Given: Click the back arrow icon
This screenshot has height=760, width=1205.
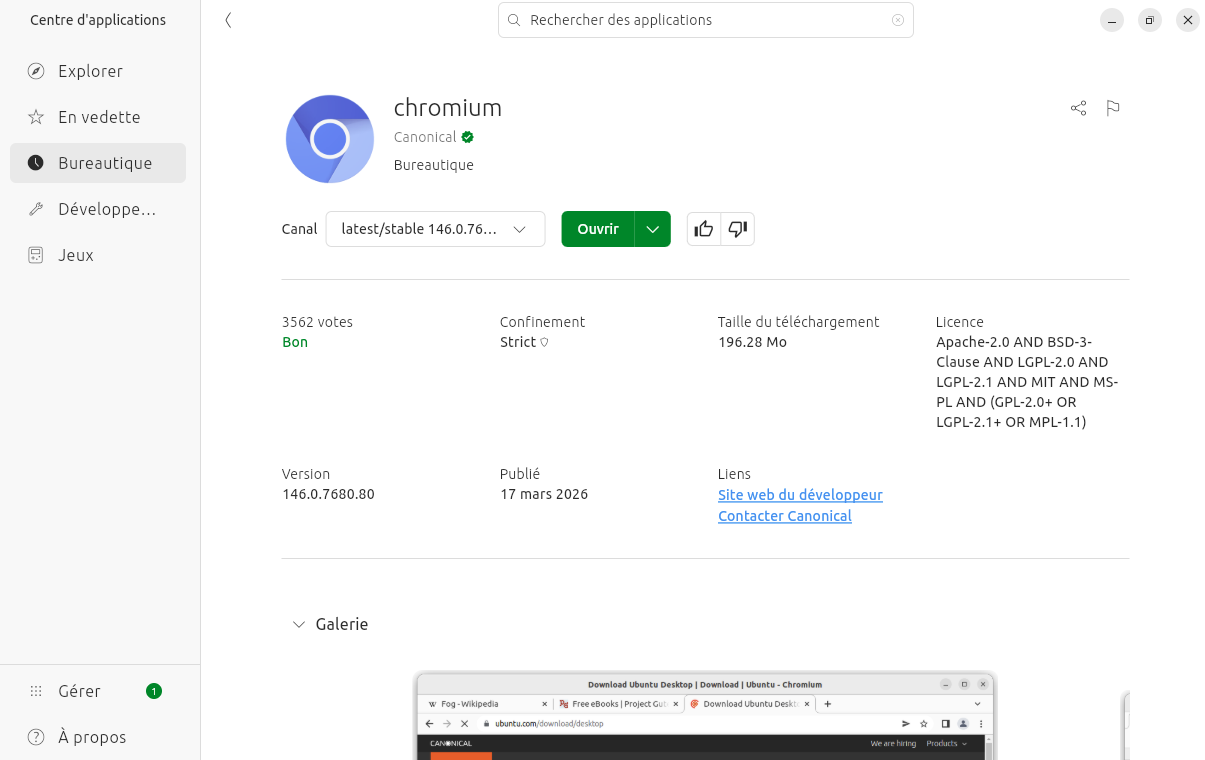Looking at the screenshot, I should click(x=228, y=20).
